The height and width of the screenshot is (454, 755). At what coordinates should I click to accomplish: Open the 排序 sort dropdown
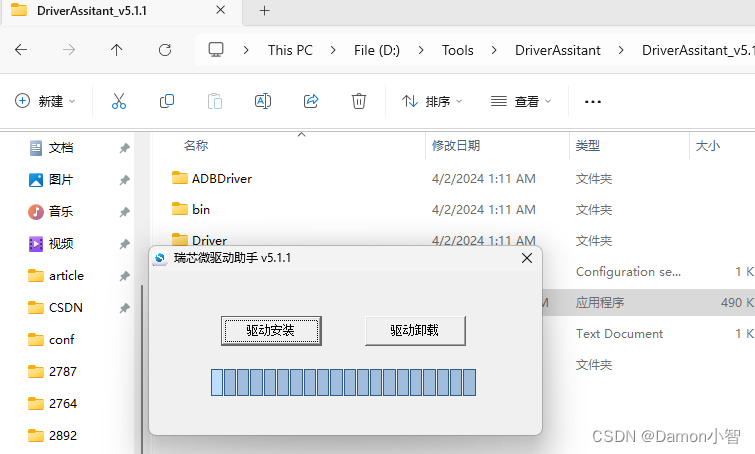point(432,101)
